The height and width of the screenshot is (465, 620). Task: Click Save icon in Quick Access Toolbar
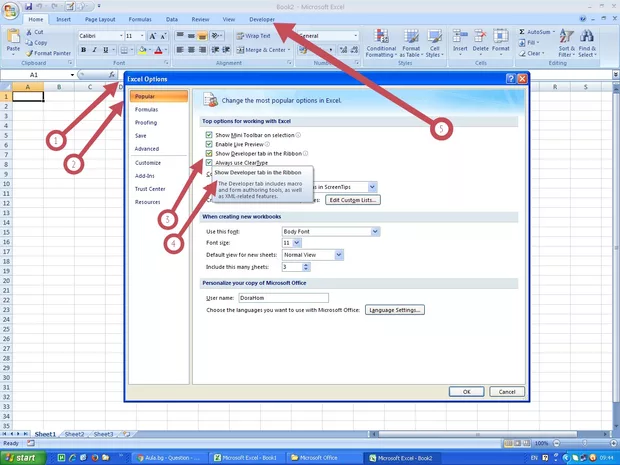coord(28,7)
